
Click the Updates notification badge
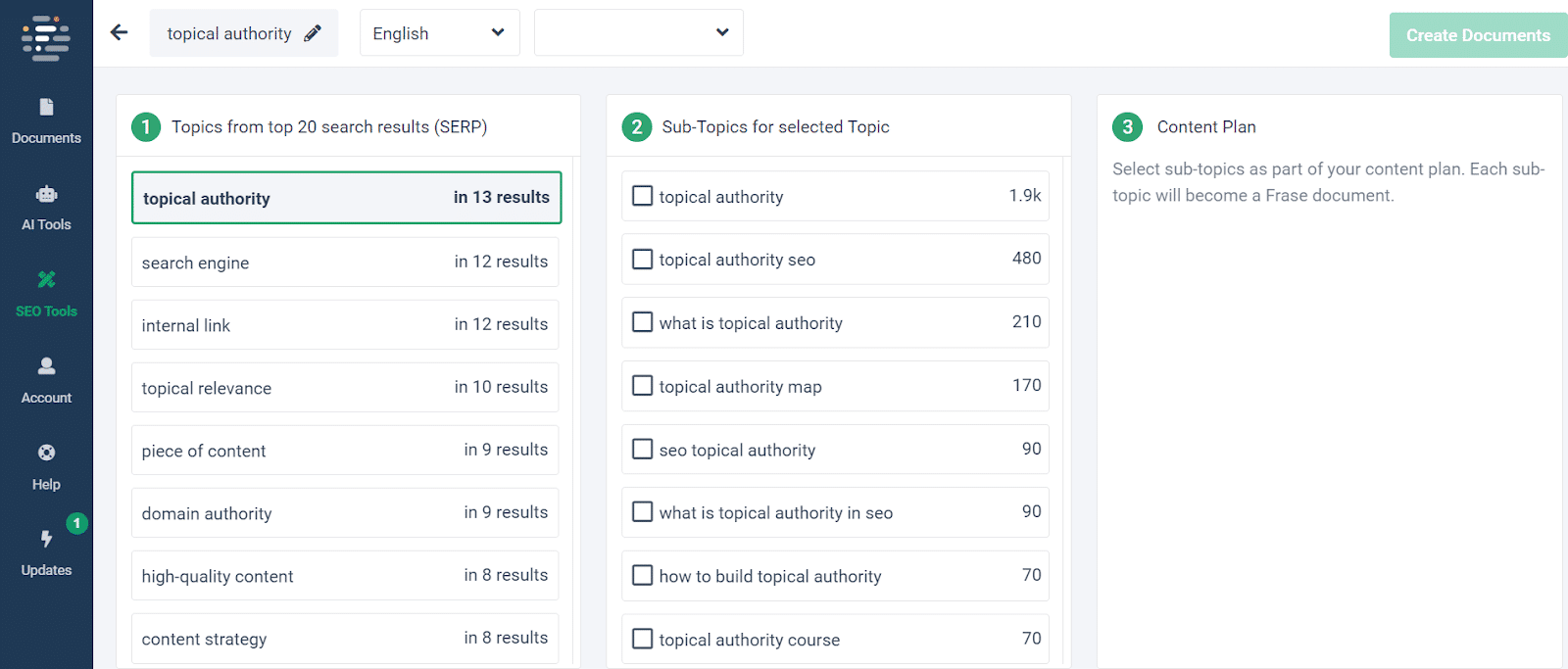pos(77,523)
